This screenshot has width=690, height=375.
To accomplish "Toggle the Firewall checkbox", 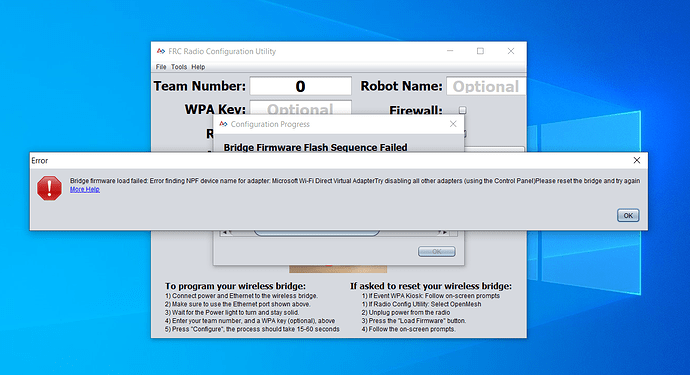I will click(x=462, y=110).
